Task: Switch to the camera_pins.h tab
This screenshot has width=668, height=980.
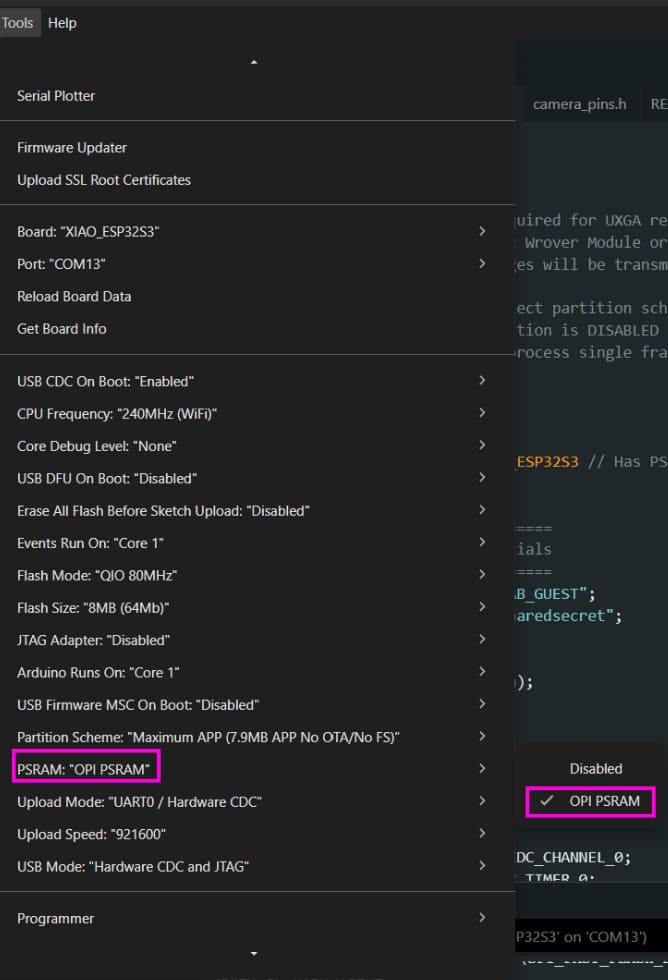Action: point(579,104)
